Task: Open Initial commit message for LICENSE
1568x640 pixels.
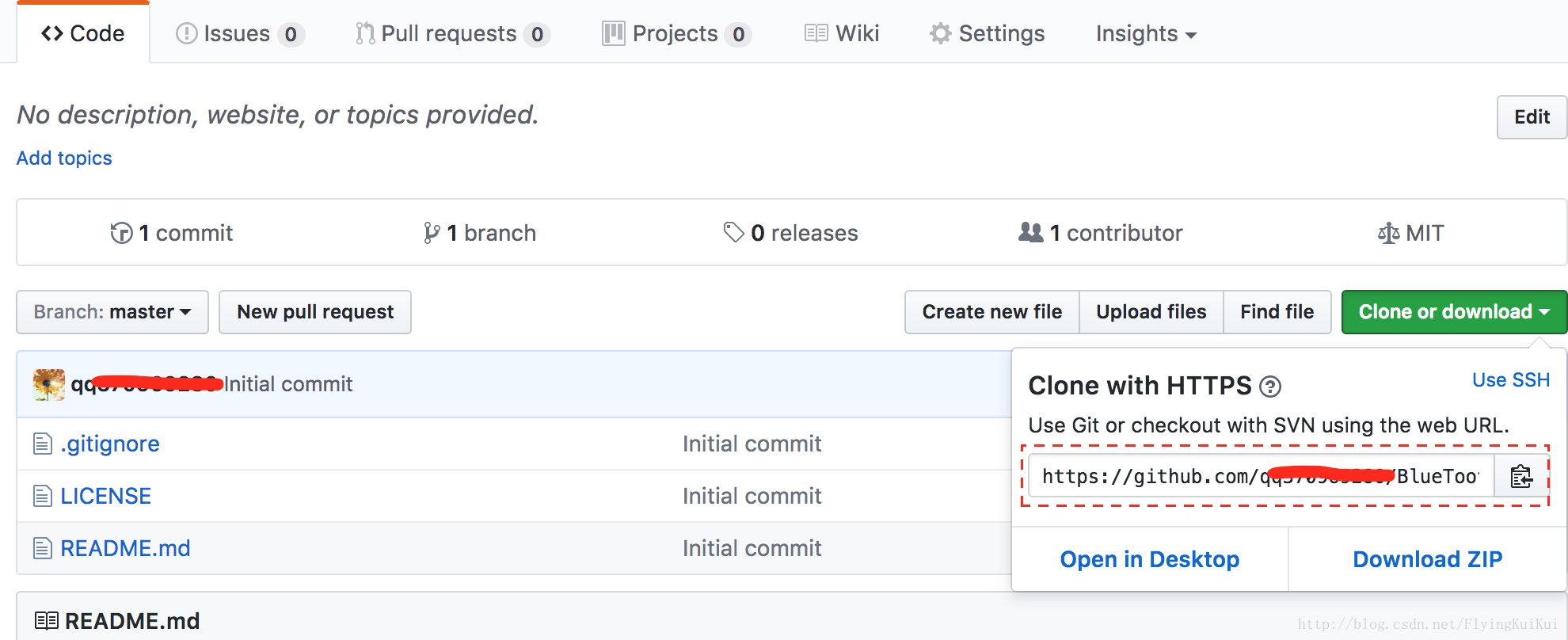Action: tap(752, 496)
